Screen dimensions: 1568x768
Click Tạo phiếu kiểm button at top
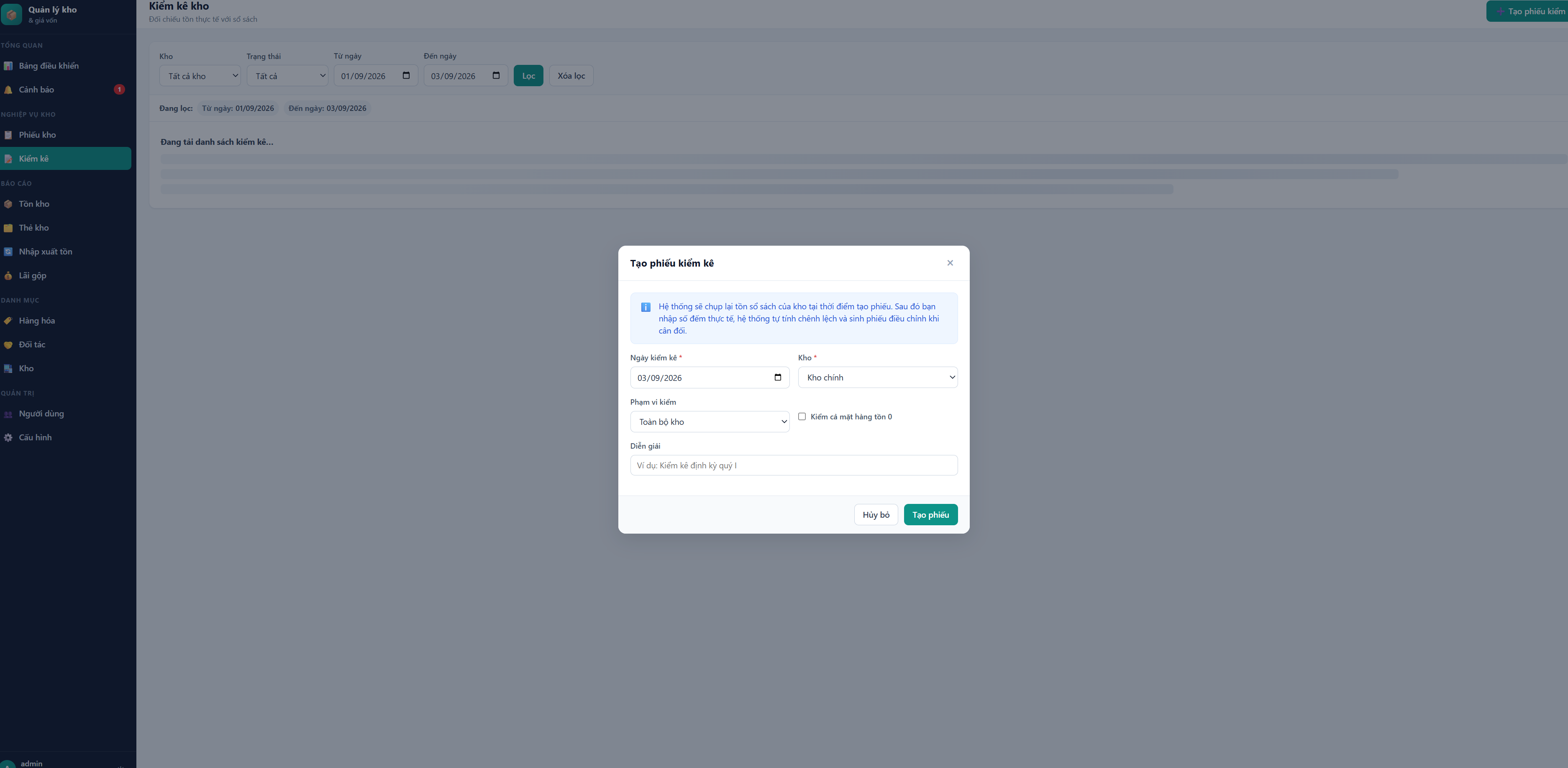[x=1527, y=12]
